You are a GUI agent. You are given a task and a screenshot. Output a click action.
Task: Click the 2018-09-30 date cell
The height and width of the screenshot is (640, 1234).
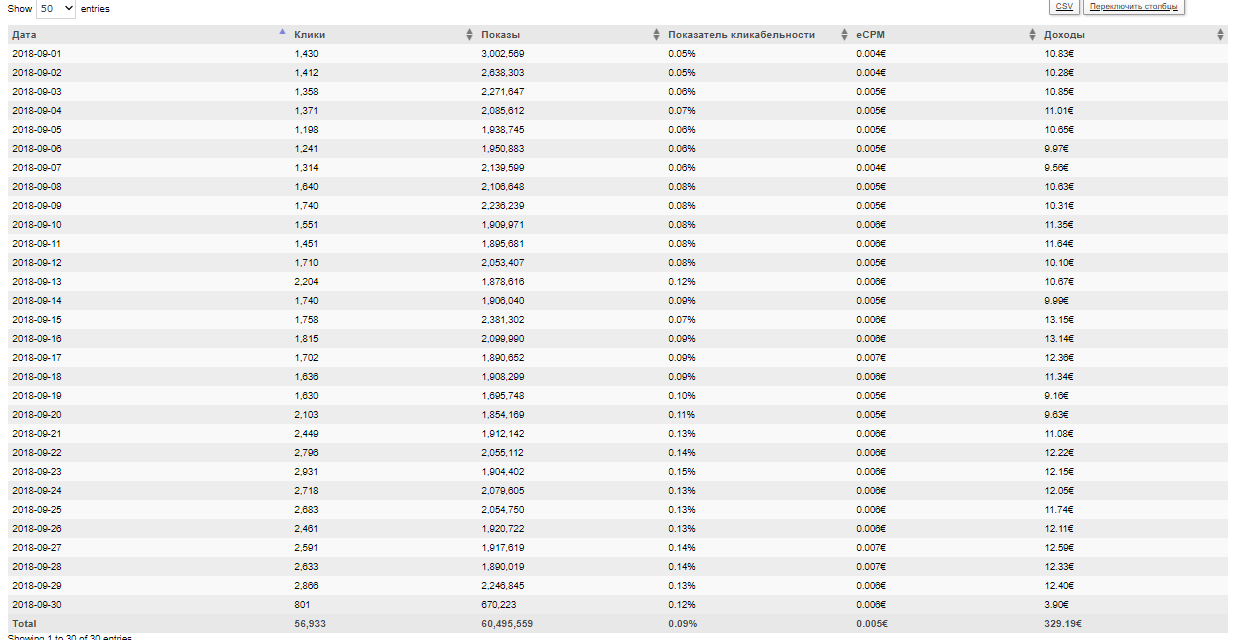click(x=37, y=605)
